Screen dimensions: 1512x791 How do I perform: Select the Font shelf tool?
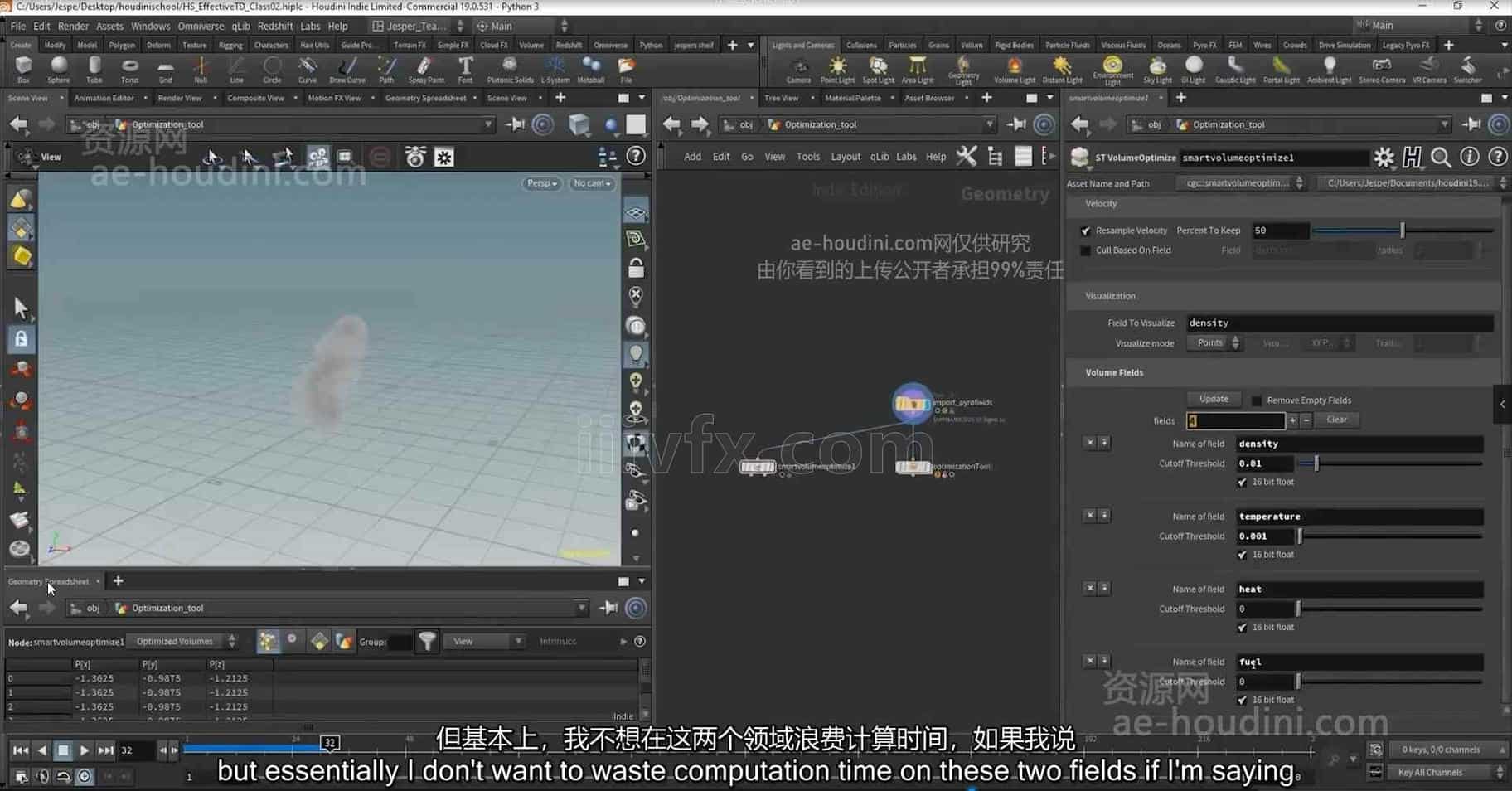pos(465,70)
